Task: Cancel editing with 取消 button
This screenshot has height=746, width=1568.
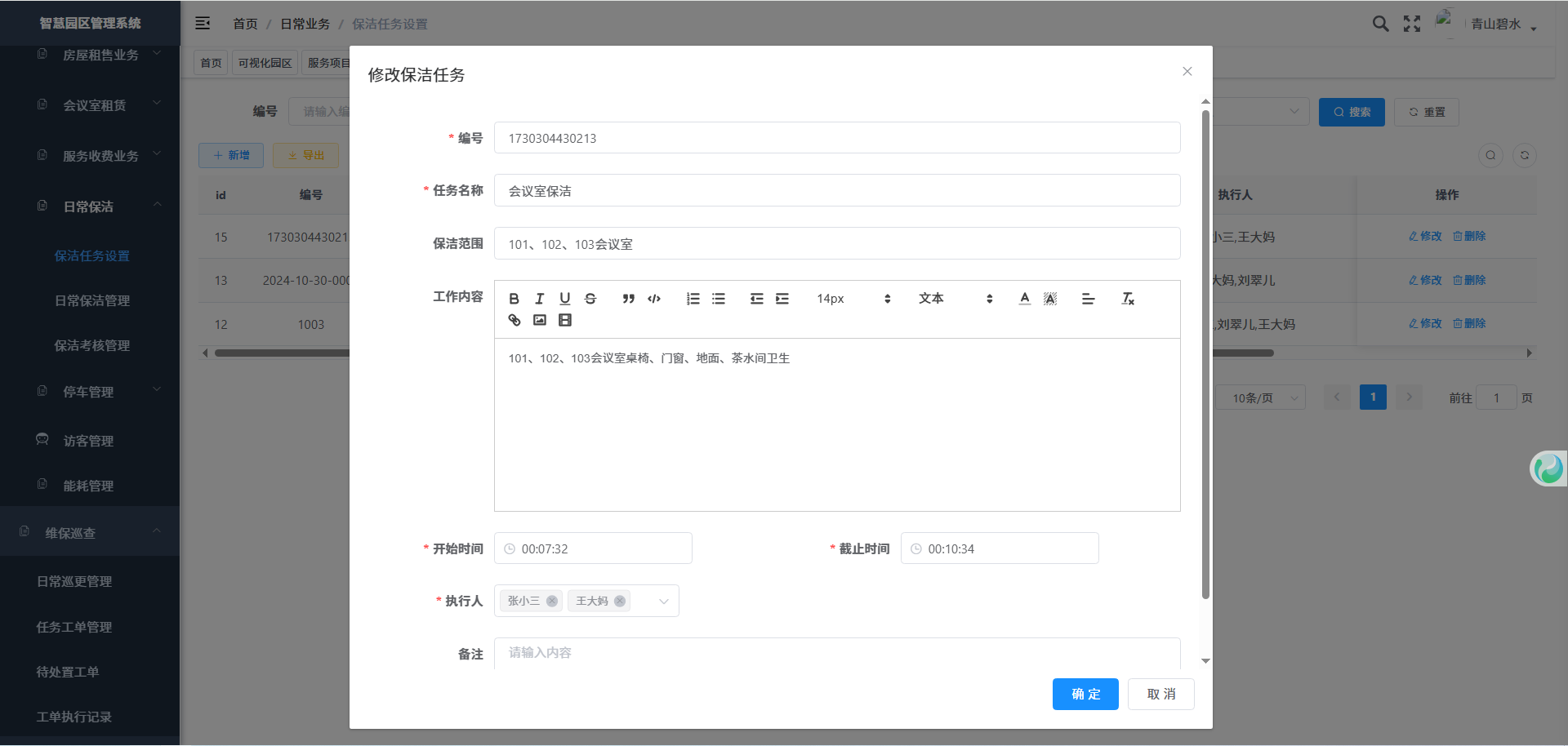Action: [x=1160, y=695]
